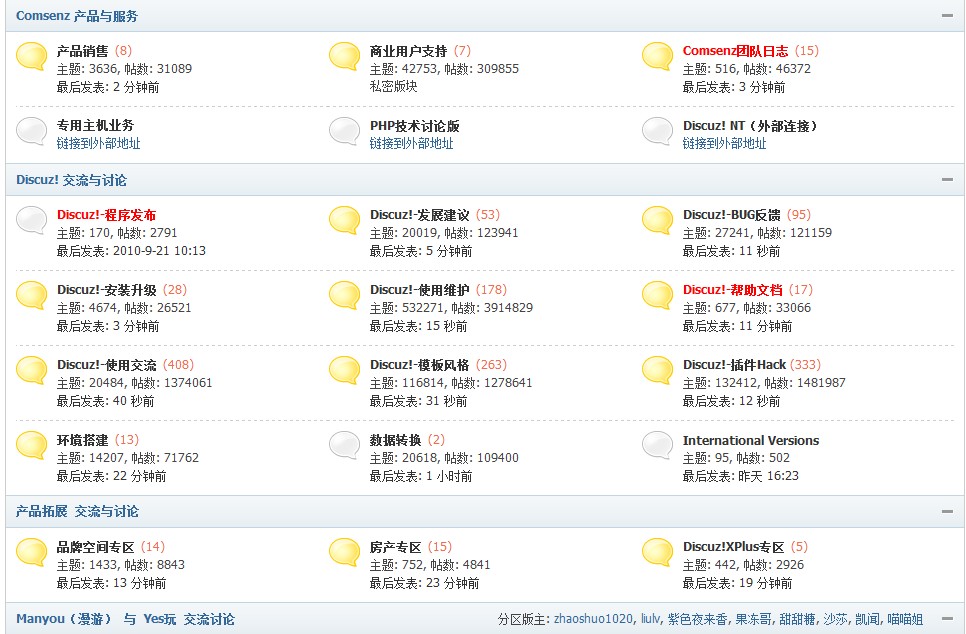
Task: Click the grey bubble icon beside PHP技术讨论版
Action: (x=344, y=132)
